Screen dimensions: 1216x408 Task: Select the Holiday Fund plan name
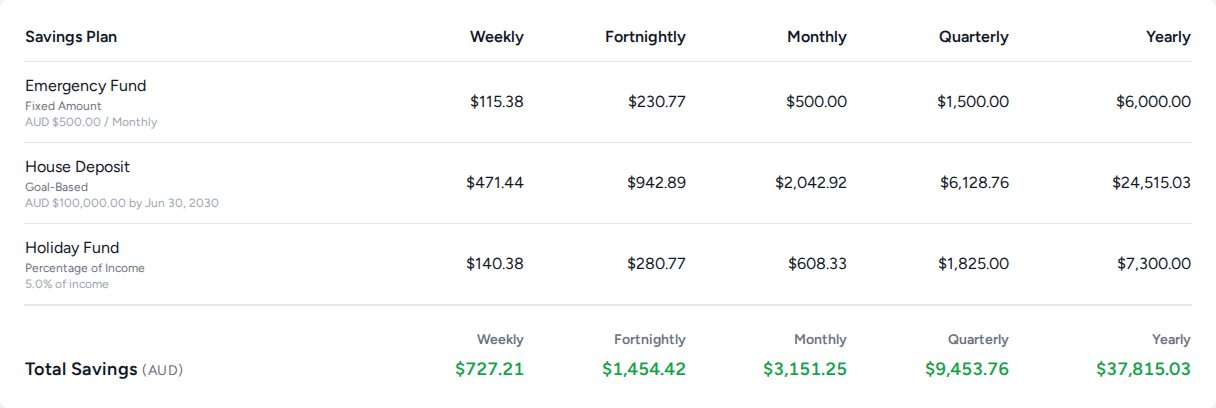(72, 248)
